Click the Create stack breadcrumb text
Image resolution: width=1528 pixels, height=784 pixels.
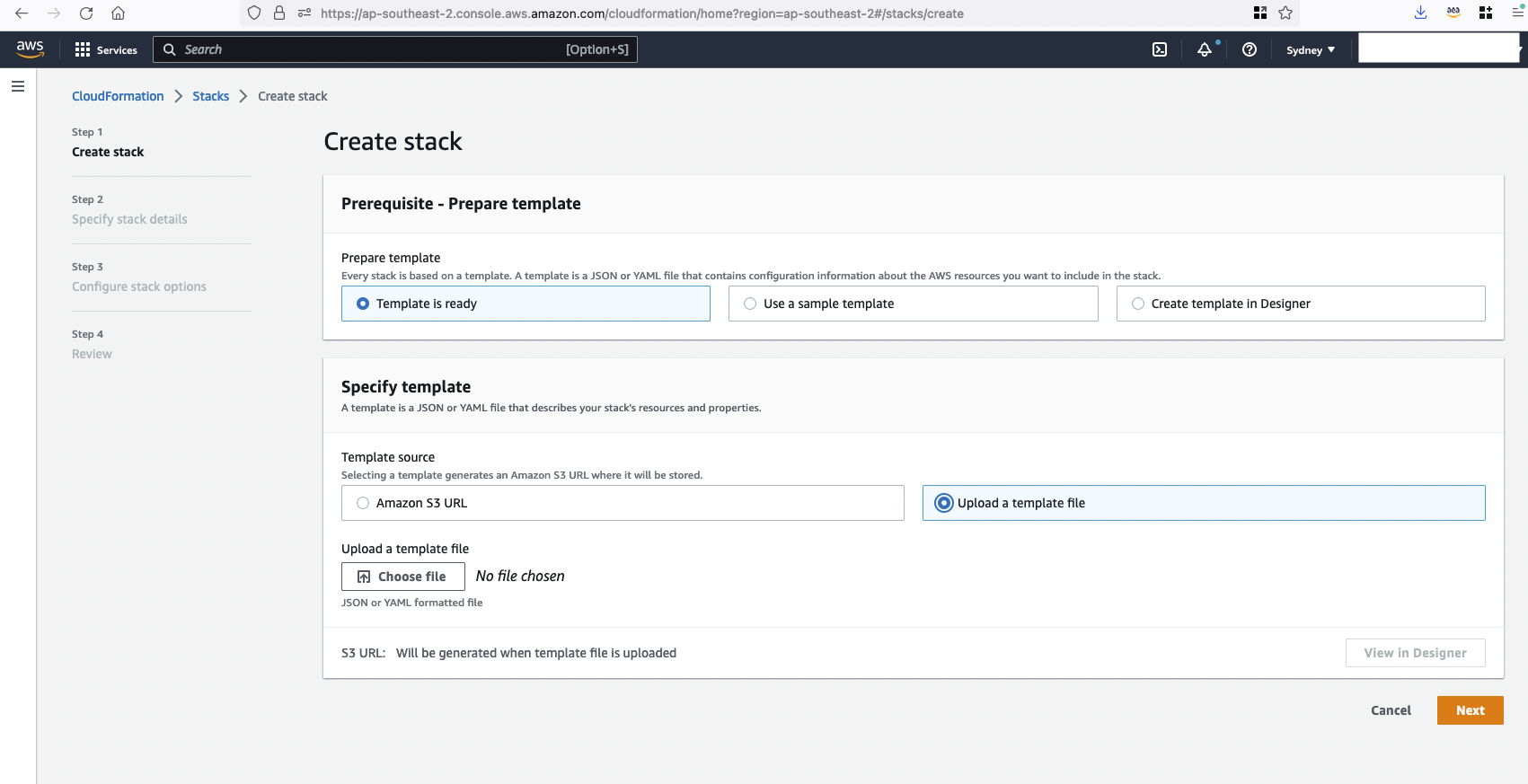[x=293, y=96]
